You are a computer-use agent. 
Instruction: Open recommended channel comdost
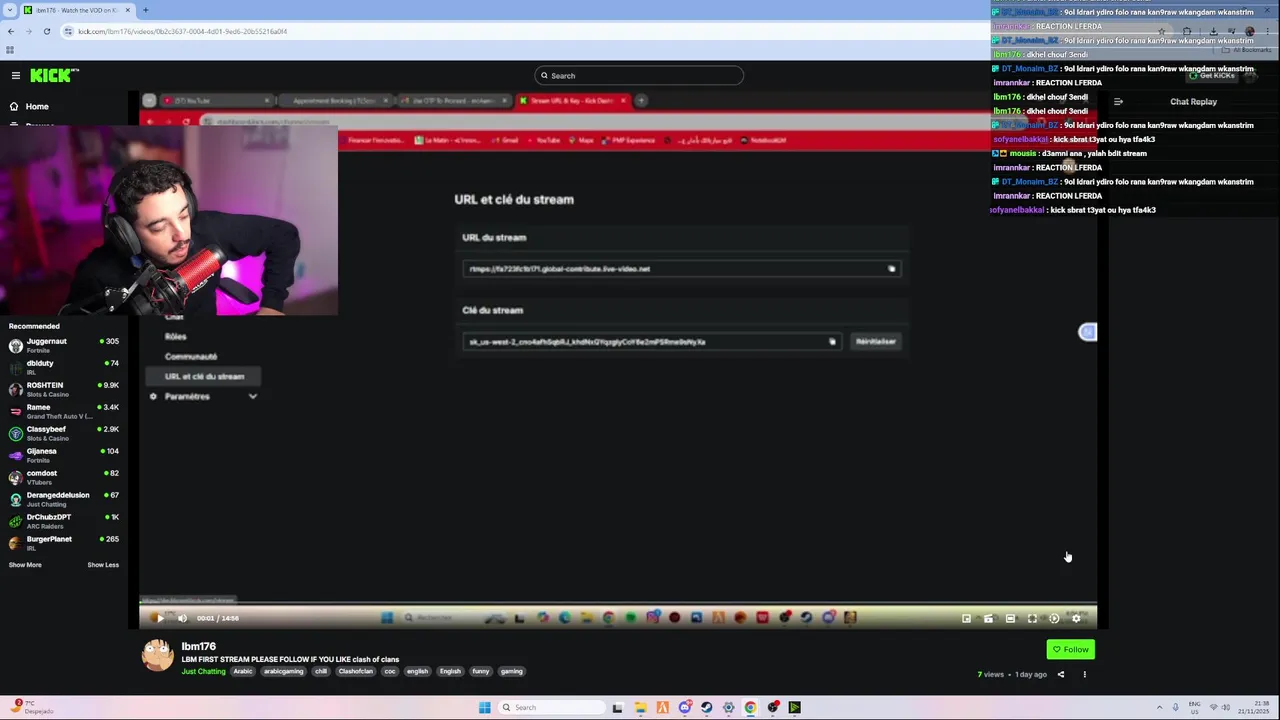pyautogui.click(x=64, y=477)
